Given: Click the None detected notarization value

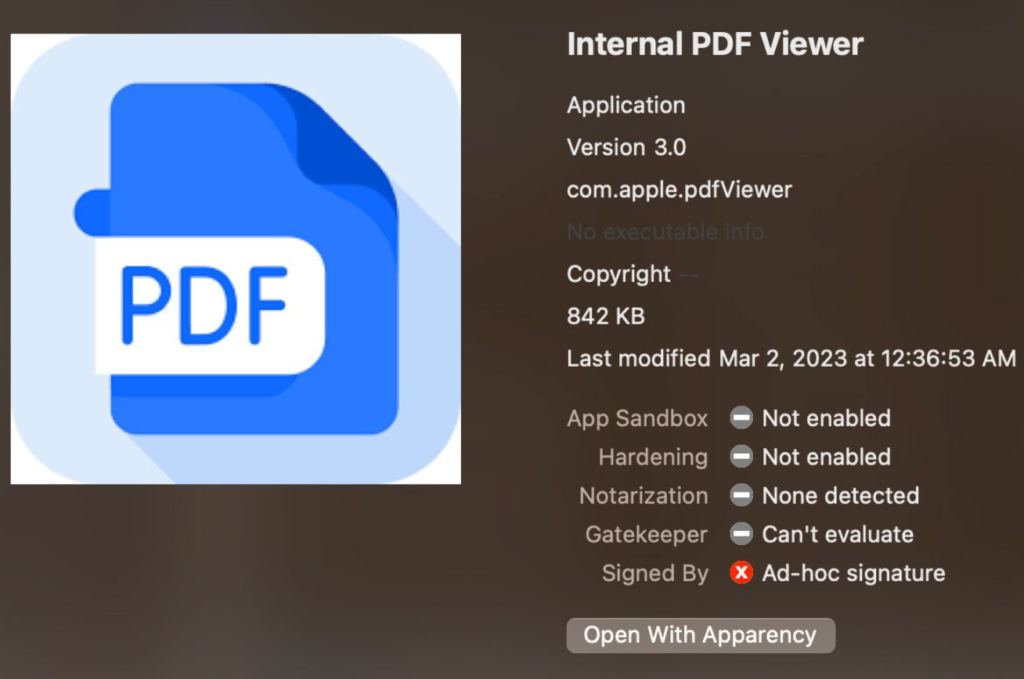Looking at the screenshot, I should (840, 496).
